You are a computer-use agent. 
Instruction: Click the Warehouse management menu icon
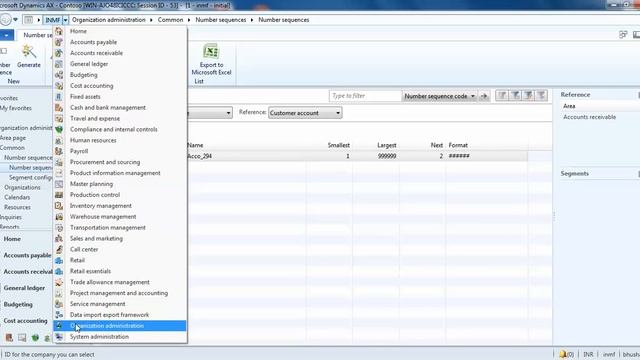click(x=59, y=216)
